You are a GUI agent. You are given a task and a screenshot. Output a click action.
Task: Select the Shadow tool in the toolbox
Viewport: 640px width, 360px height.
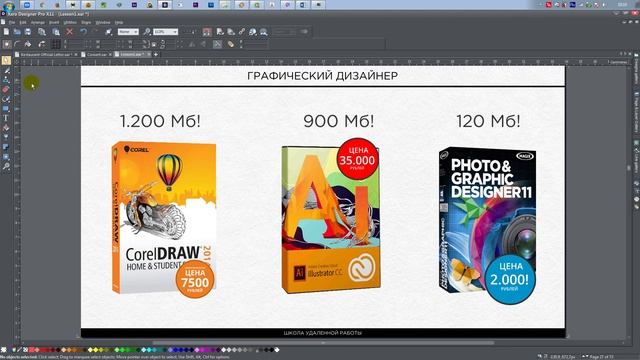(x=6, y=147)
